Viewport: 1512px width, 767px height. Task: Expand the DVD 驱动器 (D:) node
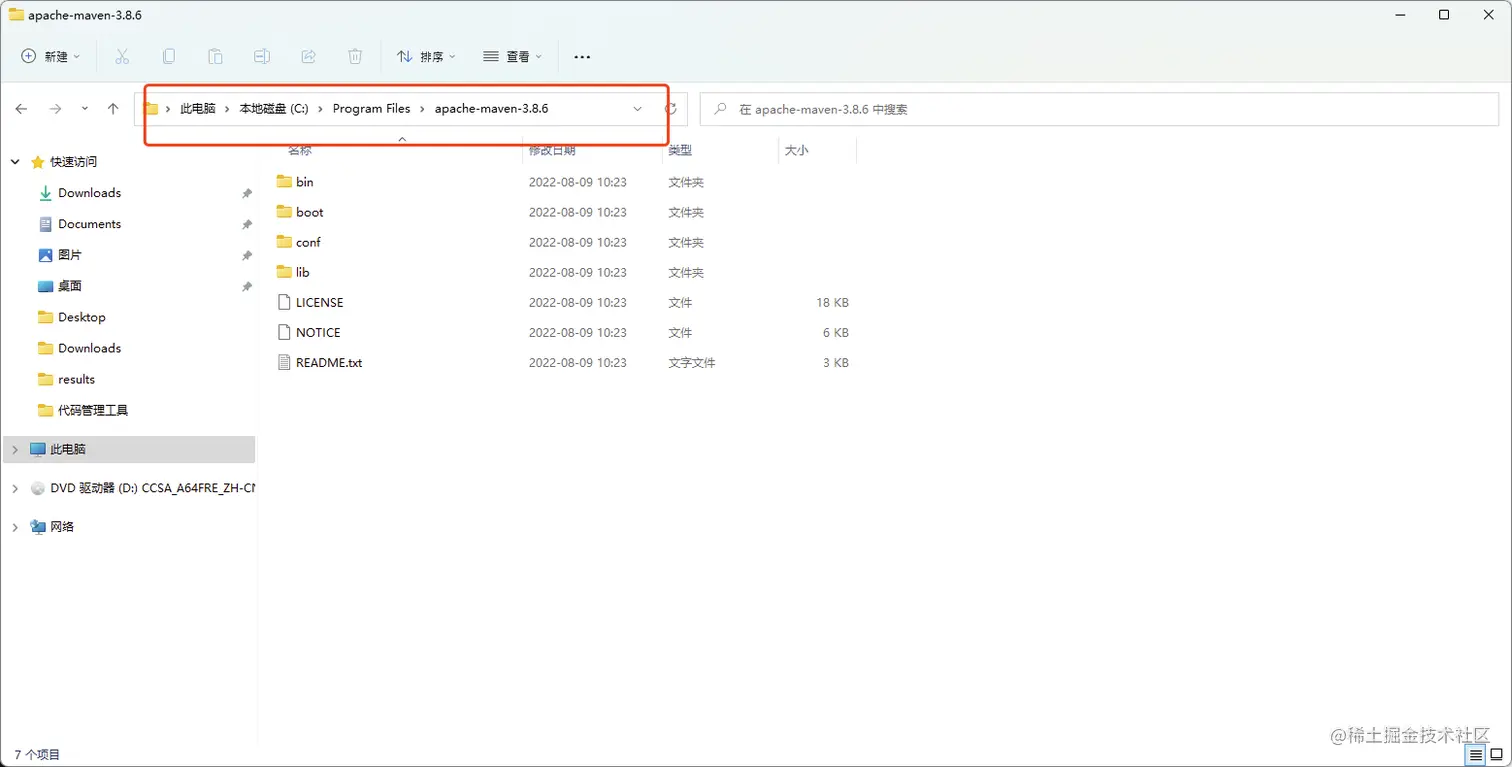click(x=15, y=488)
